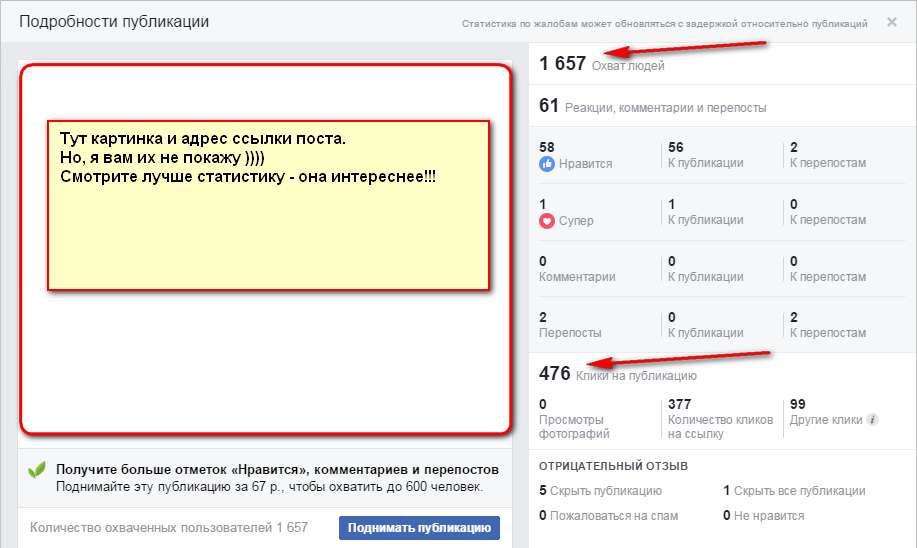This screenshot has height=548, width=917.
Task: Click the blue Like thumbs-up icon
Action: pyautogui.click(x=547, y=164)
